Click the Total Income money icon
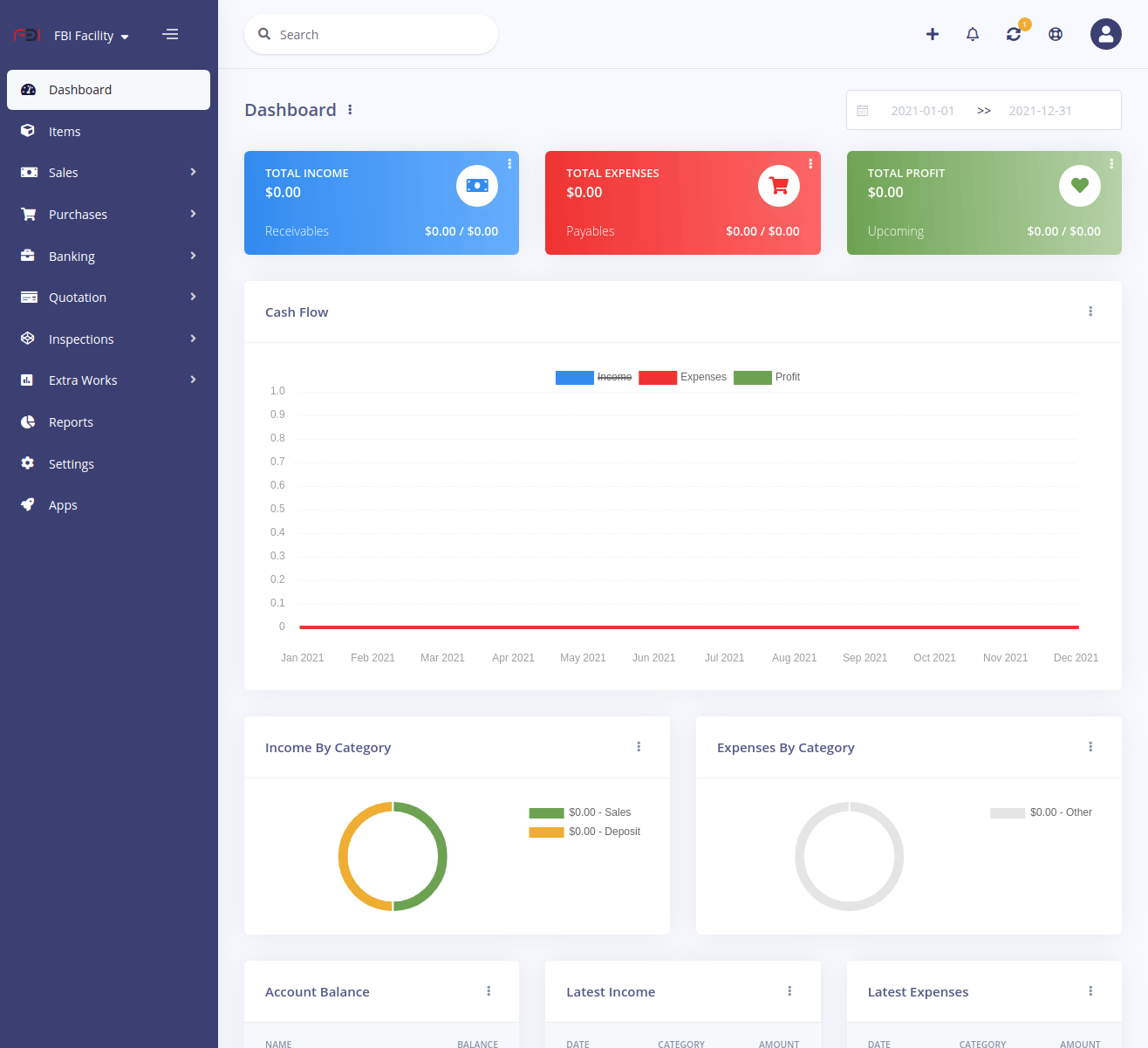 [477, 186]
